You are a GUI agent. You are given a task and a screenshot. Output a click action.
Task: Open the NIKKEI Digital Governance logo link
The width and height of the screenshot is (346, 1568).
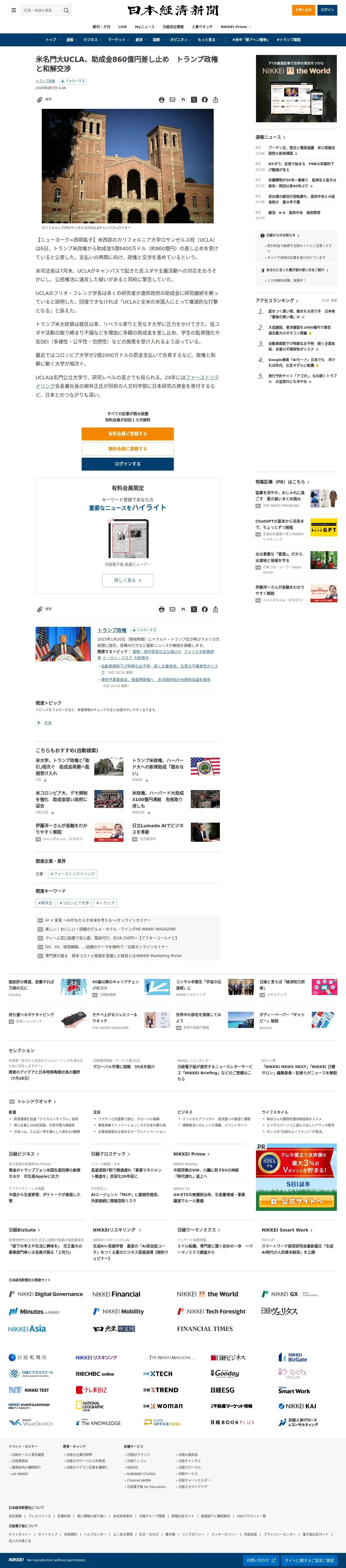coord(46,1294)
